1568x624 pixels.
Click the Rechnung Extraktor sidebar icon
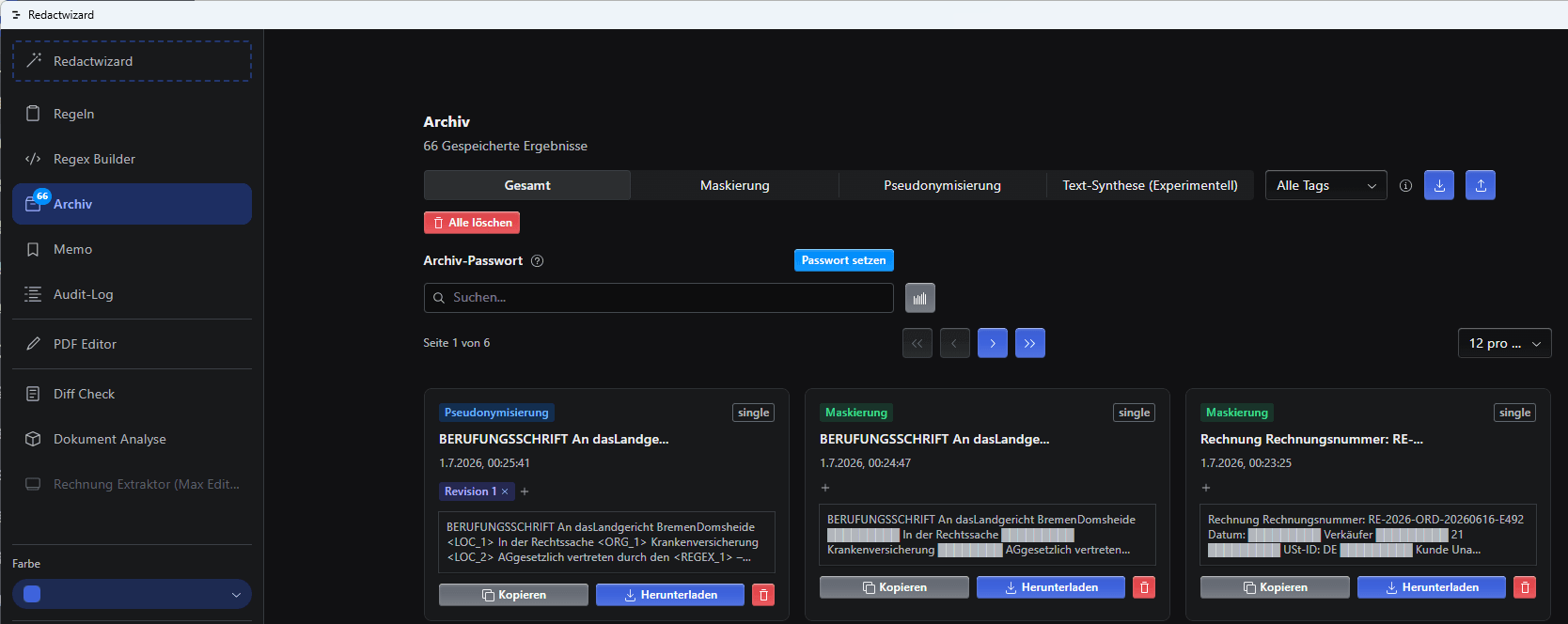(x=33, y=484)
